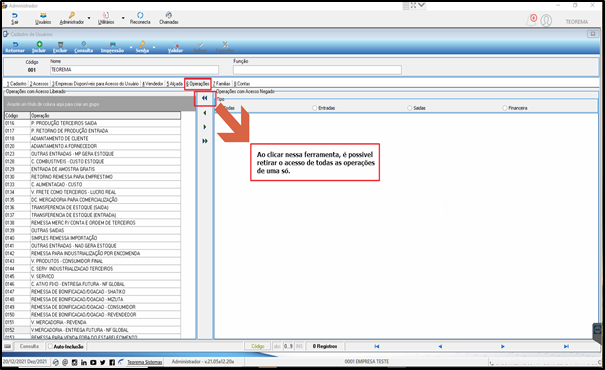605x370 pixels.
Task: Select row 0136 TRANSFERÊNCIA DE ESTOQUE (SAÍDA)
Action: point(92,207)
